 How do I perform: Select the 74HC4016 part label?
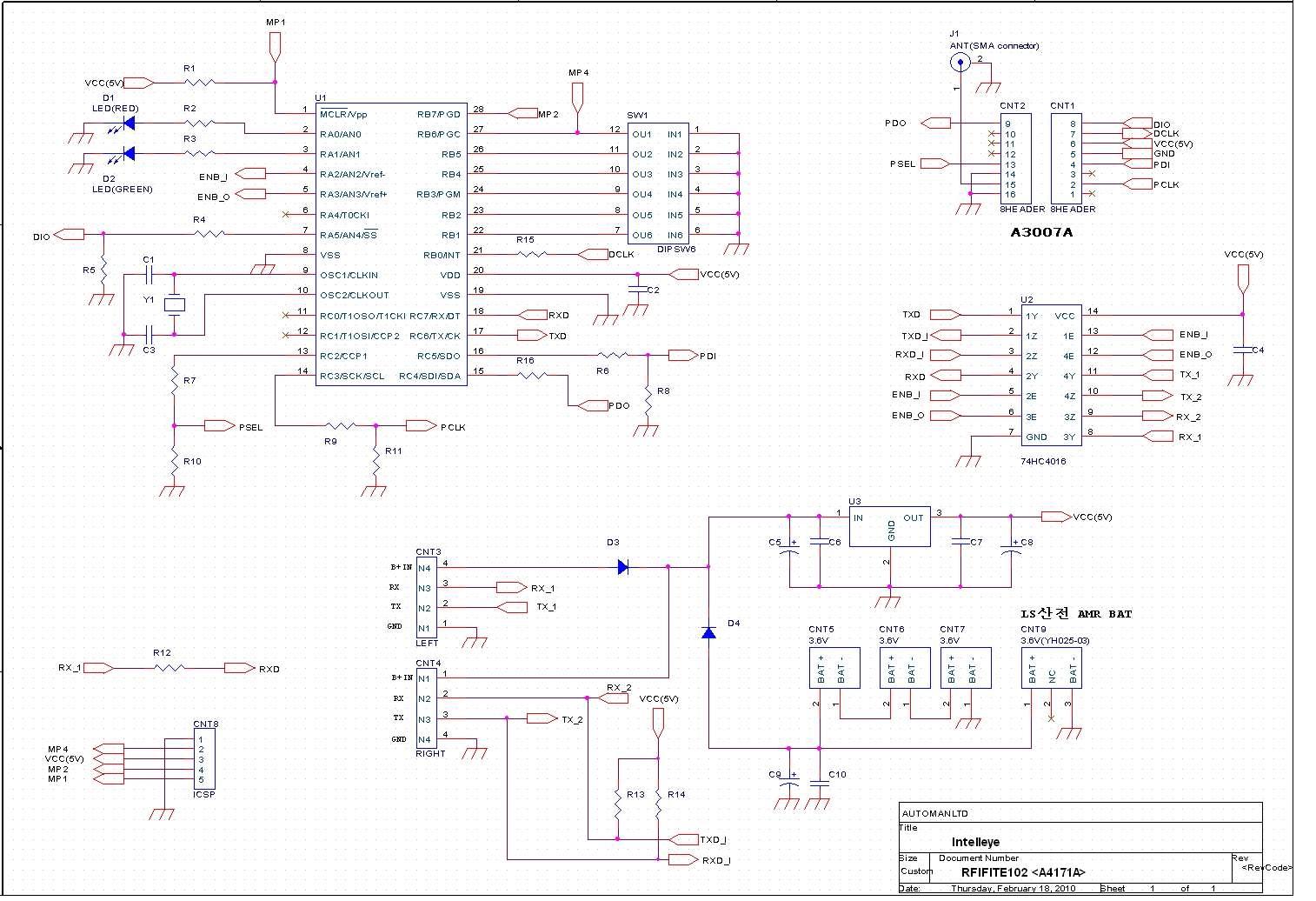[1043, 461]
